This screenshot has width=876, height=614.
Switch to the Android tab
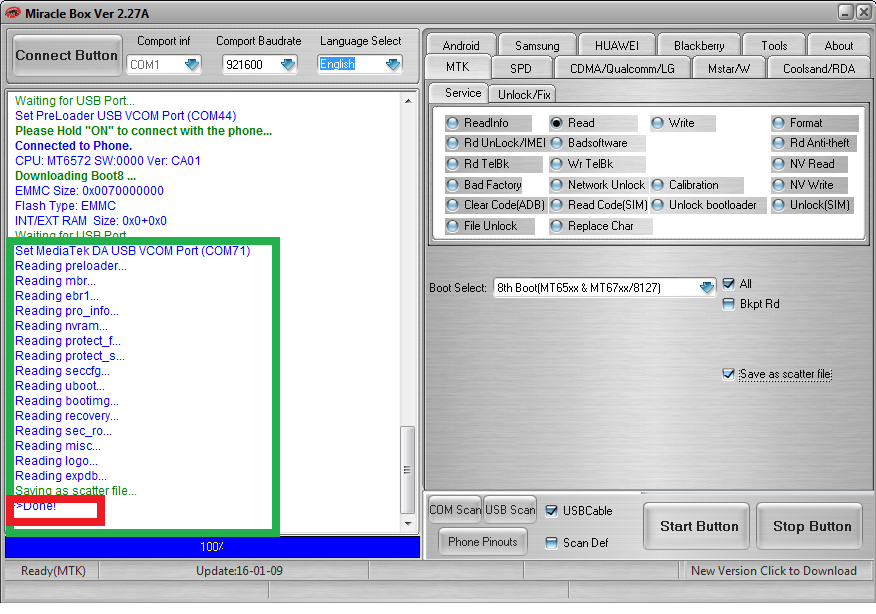click(x=461, y=45)
